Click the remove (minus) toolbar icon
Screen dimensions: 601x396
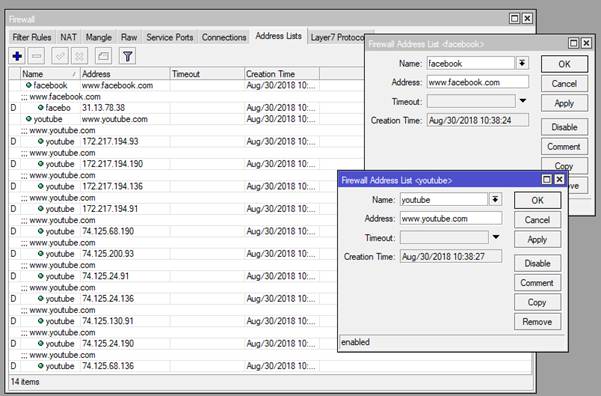(x=36, y=56)
